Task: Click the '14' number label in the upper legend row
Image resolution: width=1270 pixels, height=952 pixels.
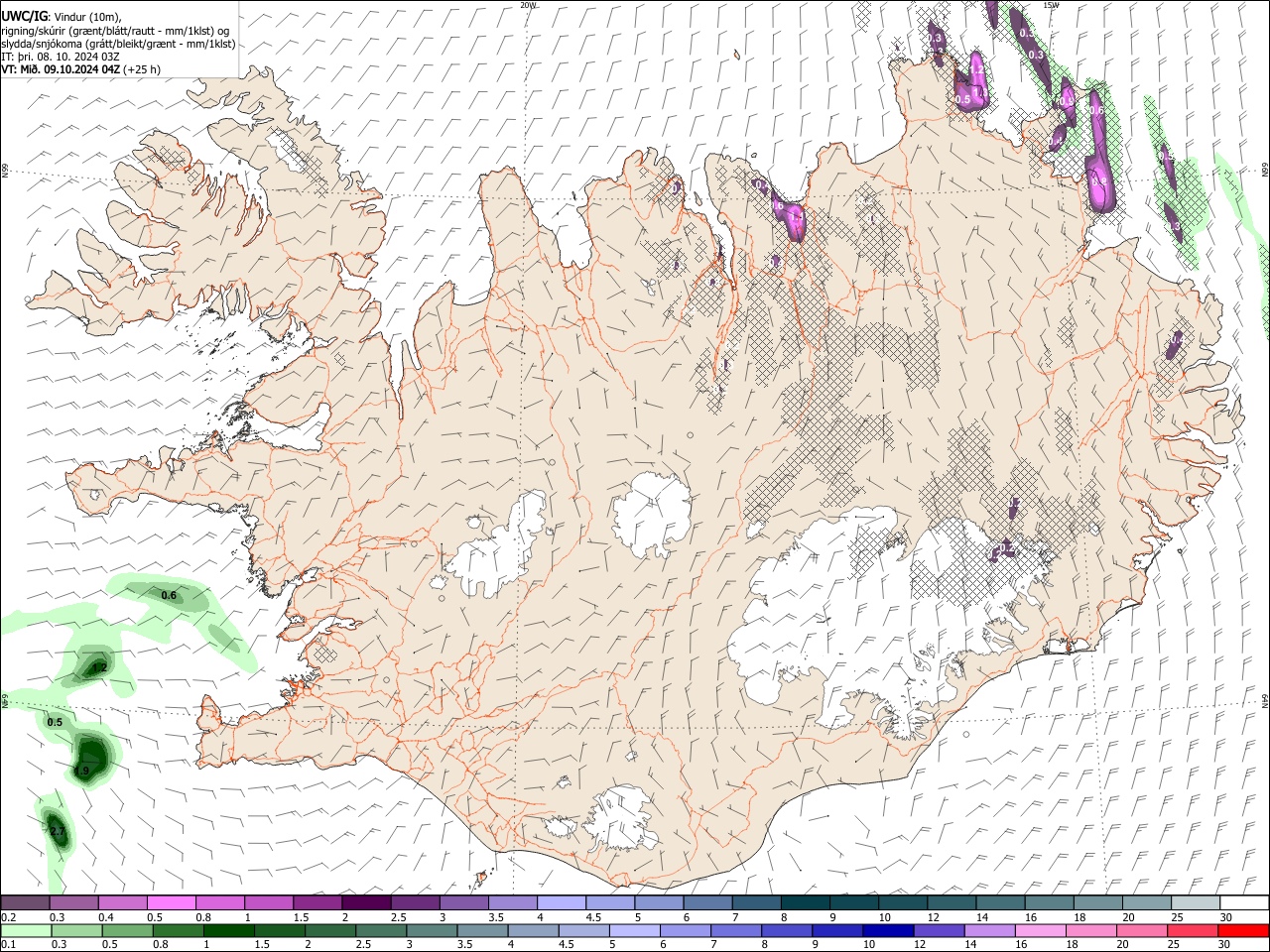Action: click(x=982, y=917)
